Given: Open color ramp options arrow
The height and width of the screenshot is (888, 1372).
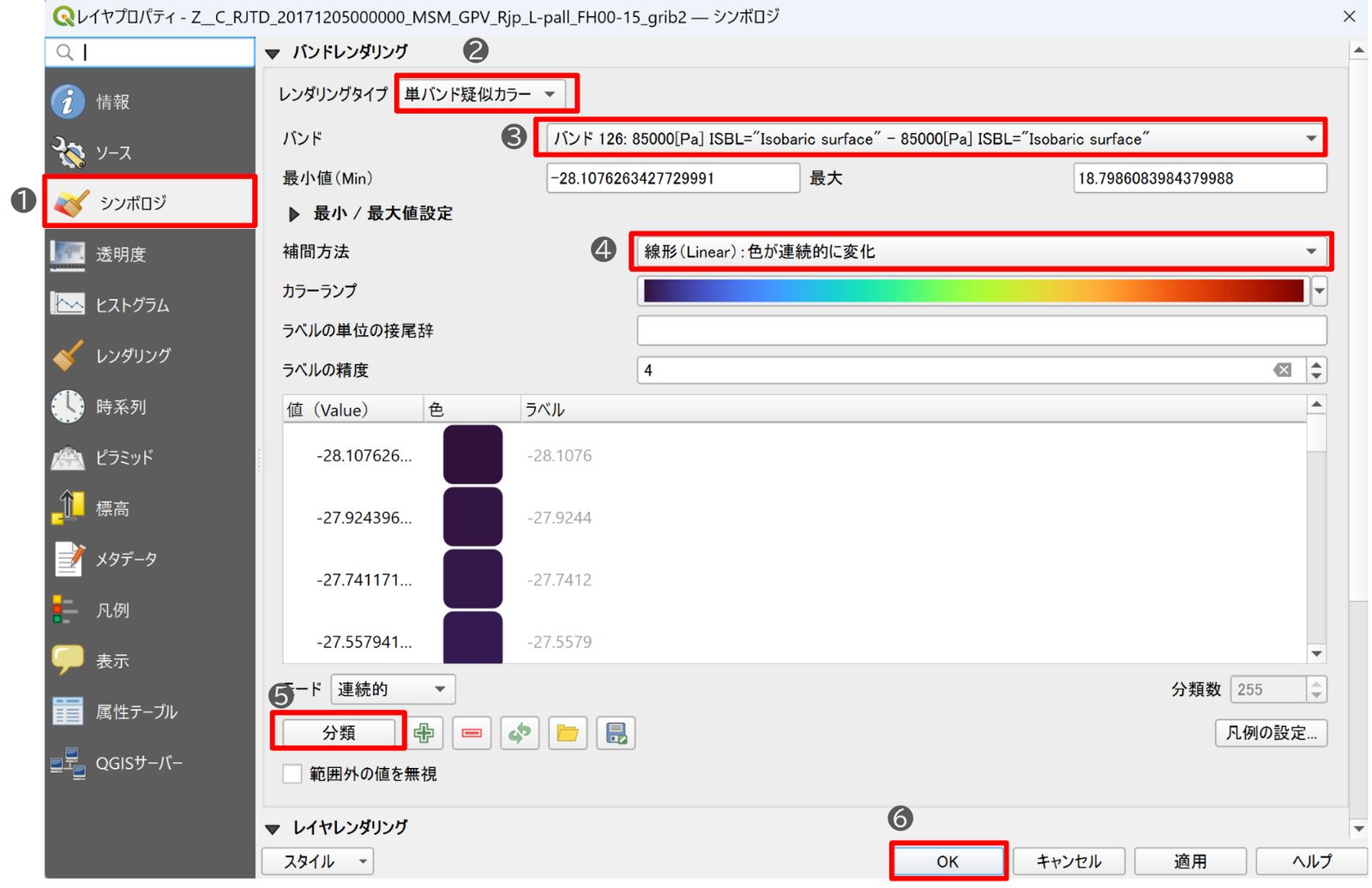Looking at the screenshot, I should pyautogui.click(x=1320, y=291).
